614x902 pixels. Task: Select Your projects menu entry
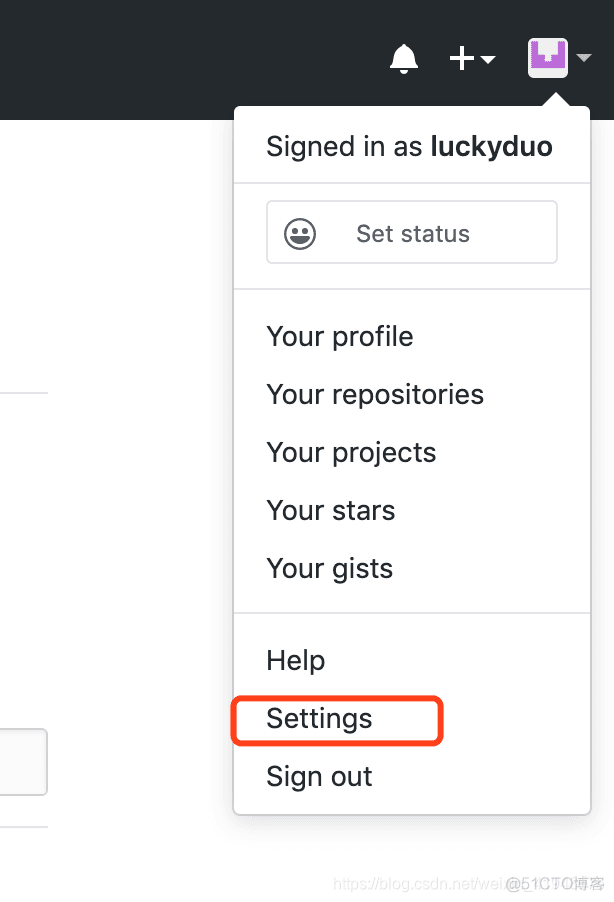click(x=351, y=453)
